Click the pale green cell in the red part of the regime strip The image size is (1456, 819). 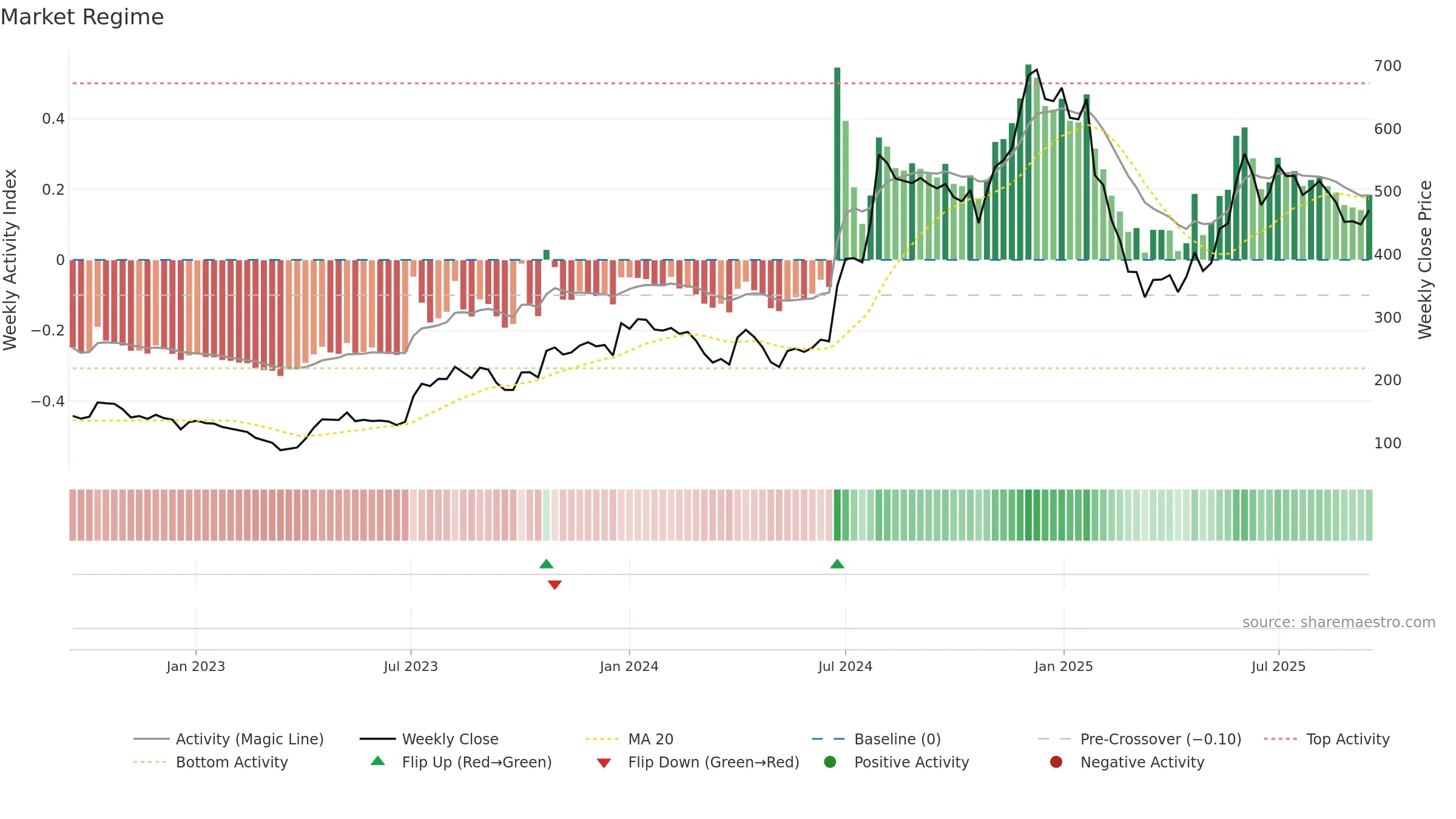(x=546, y=515)
